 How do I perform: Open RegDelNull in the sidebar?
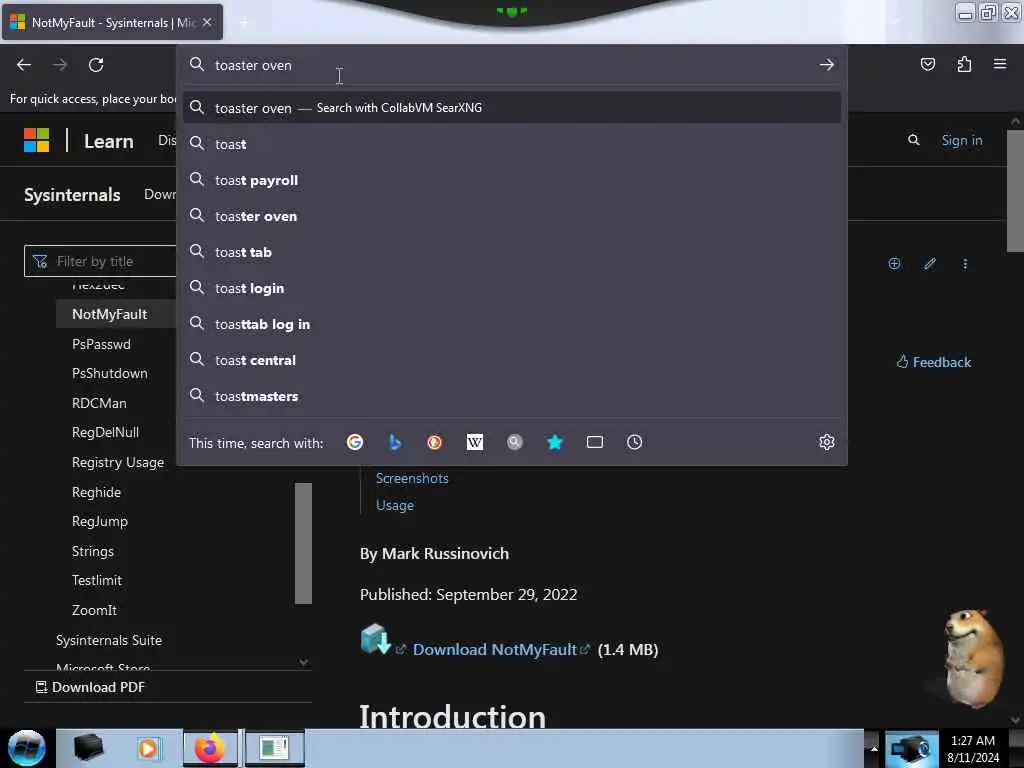(x=105, y=432)
